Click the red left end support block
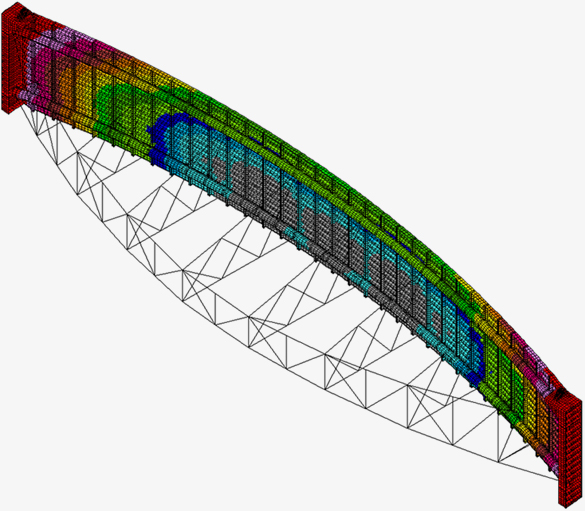The width and height of the screenshot is (585, 511). click(14, 56)
